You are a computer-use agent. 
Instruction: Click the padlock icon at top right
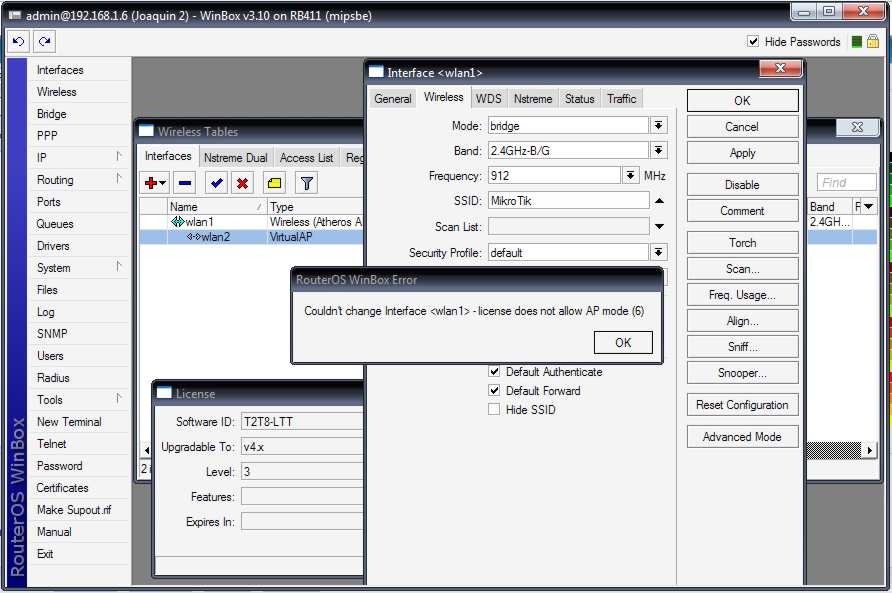click(x=873, y=42)
